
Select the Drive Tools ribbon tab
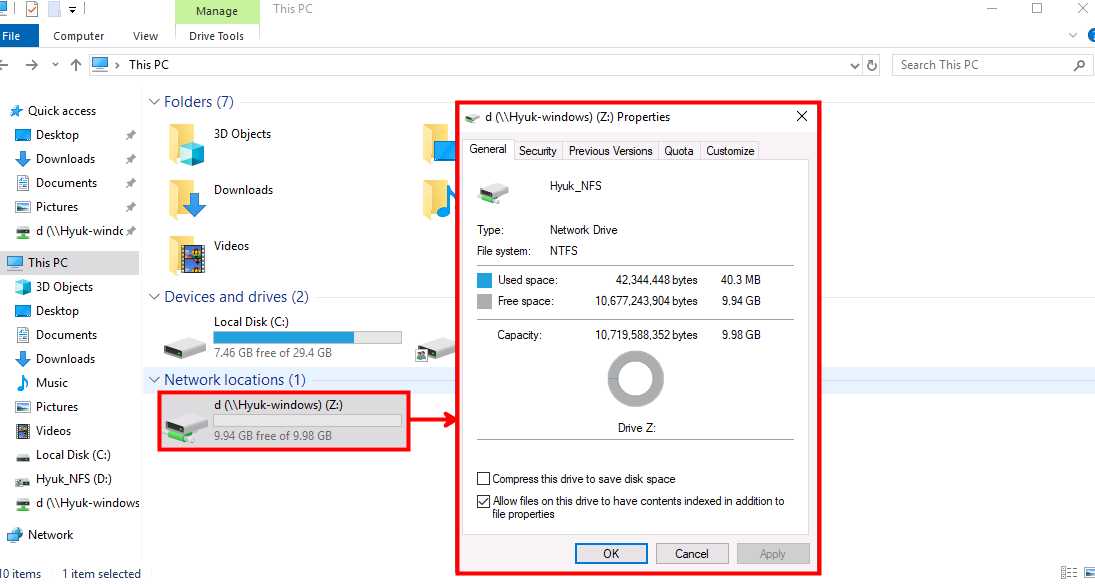click(x=216, y=36)
